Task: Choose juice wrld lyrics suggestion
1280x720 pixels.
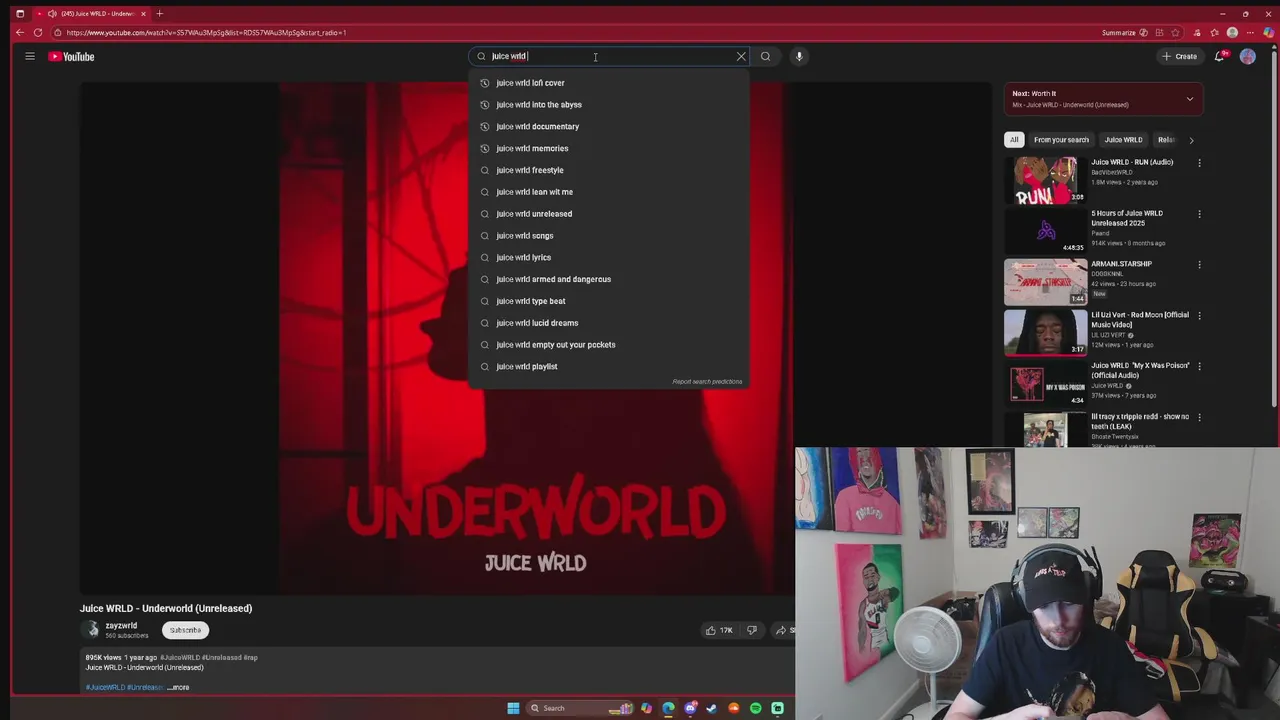Action: click(x=608, y=257)
